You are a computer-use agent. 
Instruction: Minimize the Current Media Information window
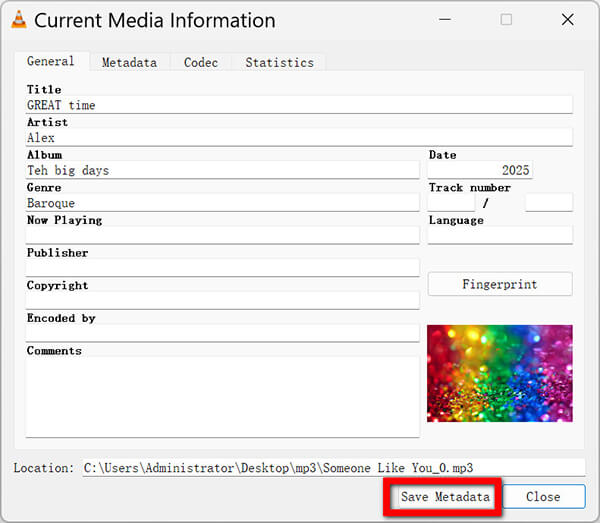point(445,19)
